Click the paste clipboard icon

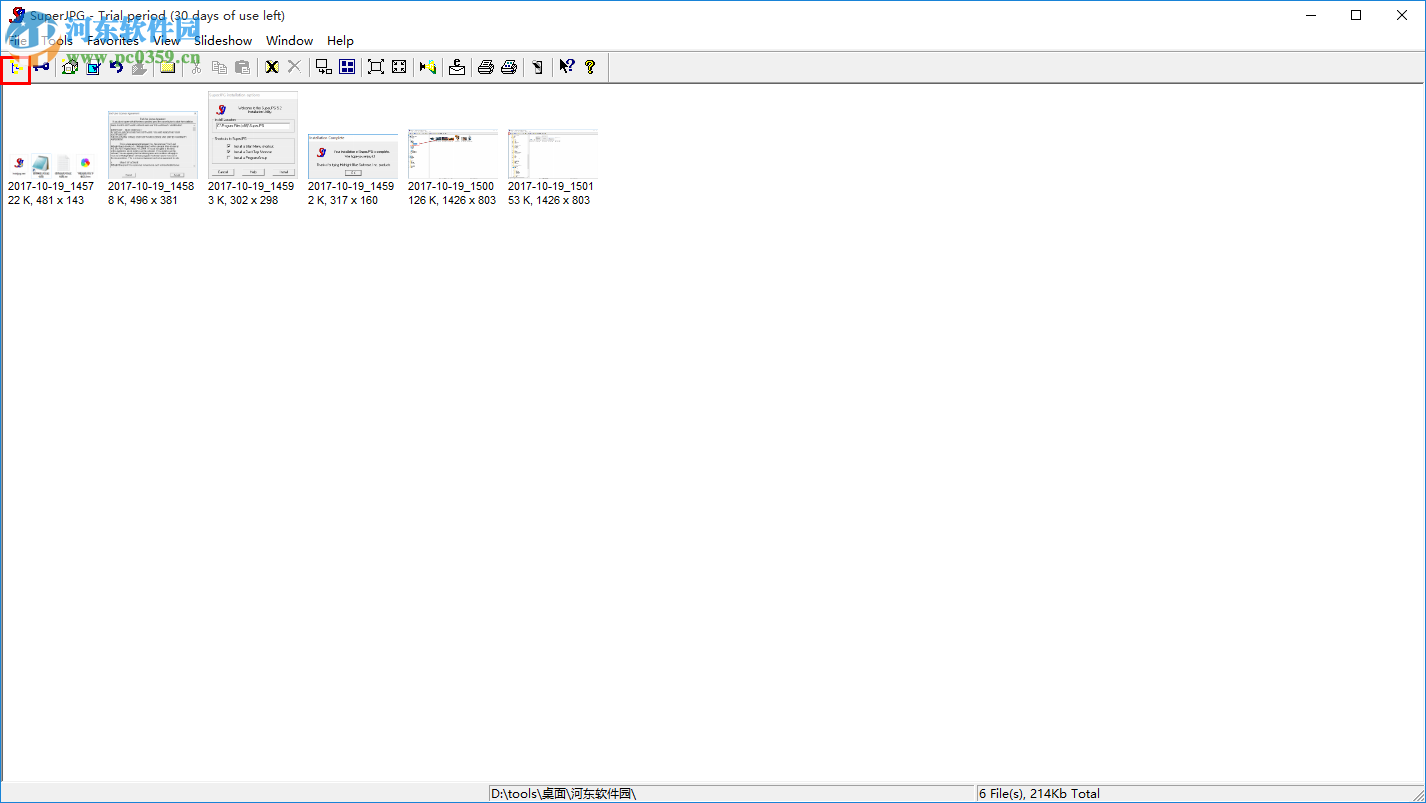242,67
